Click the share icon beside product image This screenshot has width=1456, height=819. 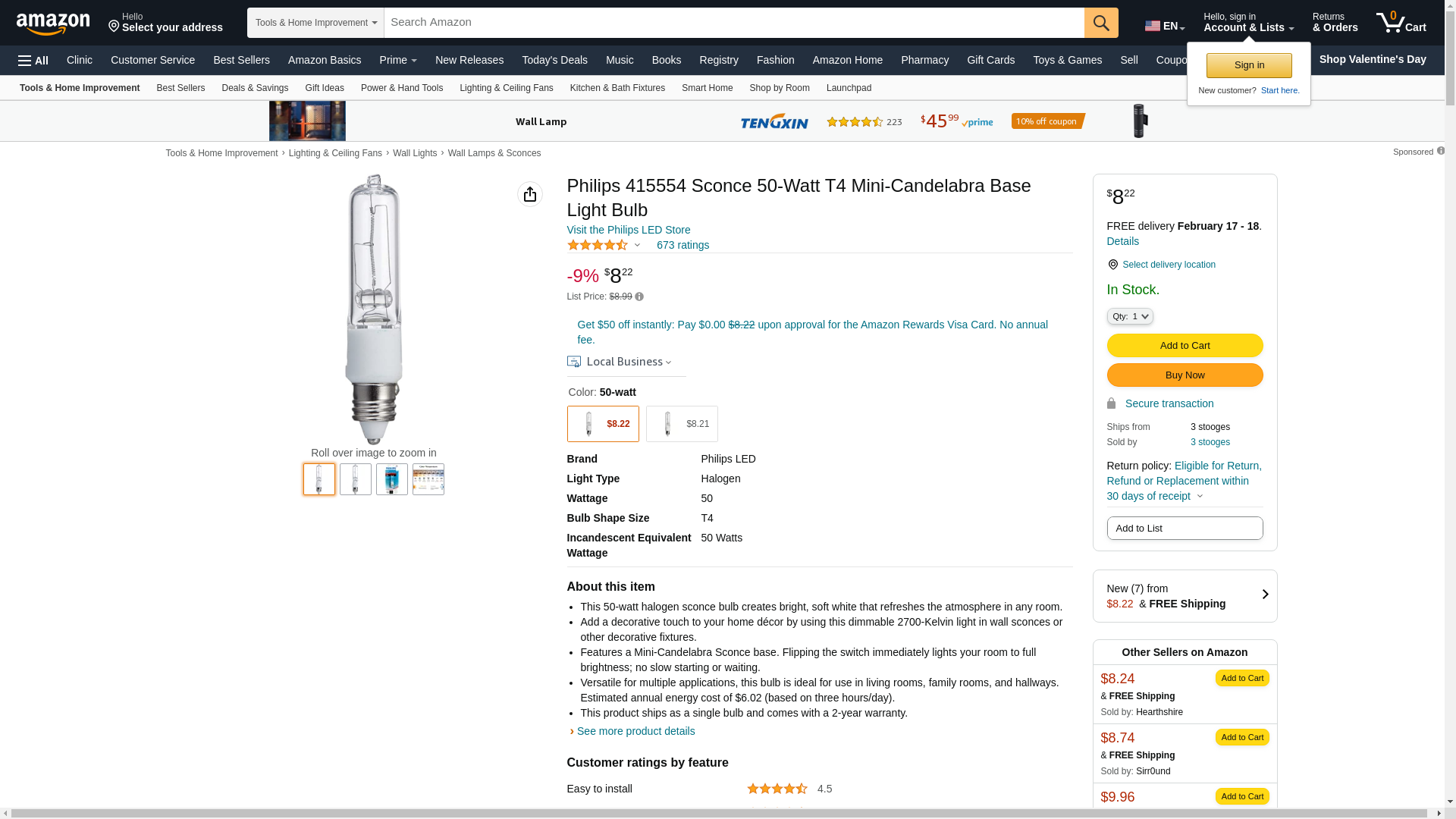[x=530, y=194]
